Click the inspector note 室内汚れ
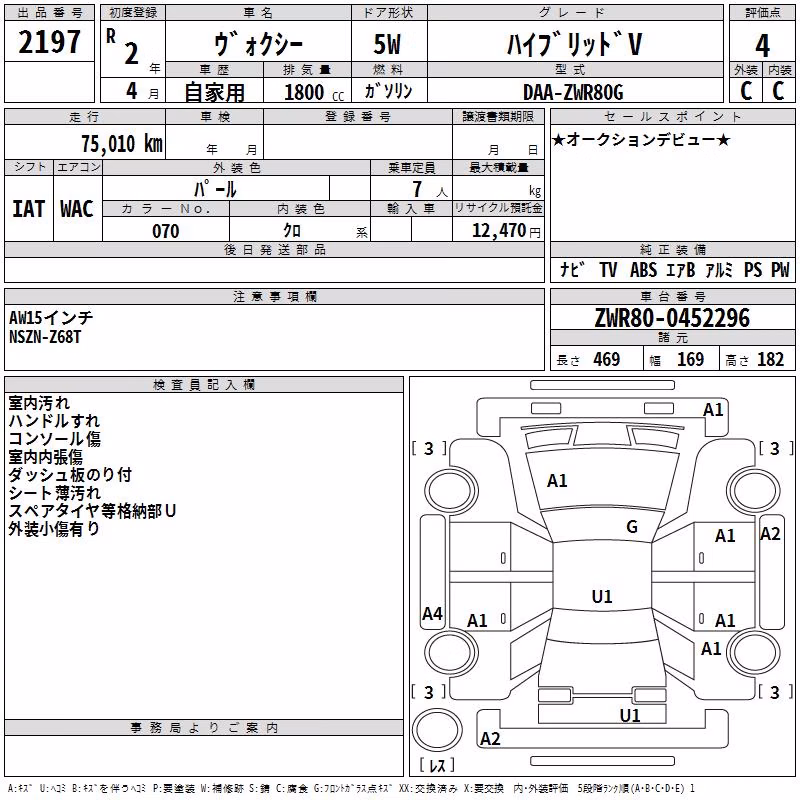The height and width of the screenshot is (800, 800). 39,403
